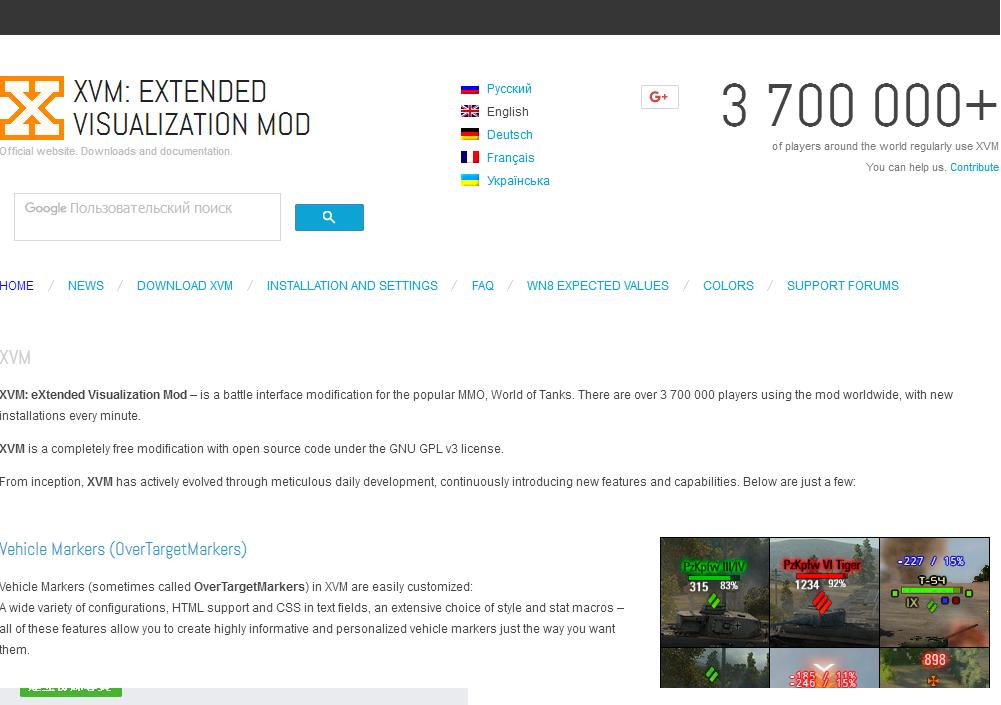
Task: Go to the NEWS menu item
Action: tap(86, 286)
